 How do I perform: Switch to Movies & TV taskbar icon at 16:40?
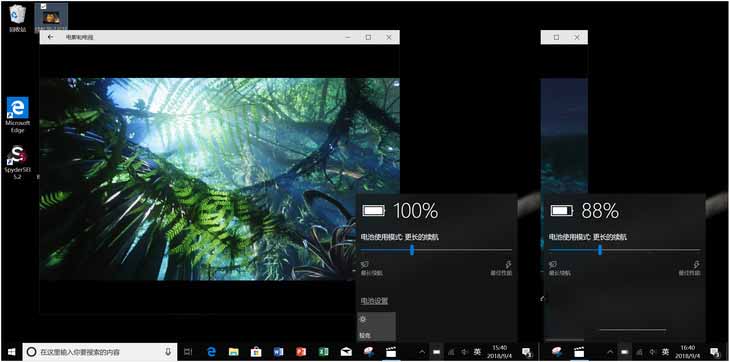579,352
